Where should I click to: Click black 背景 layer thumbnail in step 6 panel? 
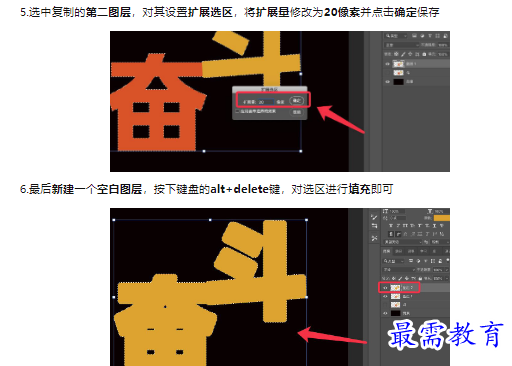point(395,313)
